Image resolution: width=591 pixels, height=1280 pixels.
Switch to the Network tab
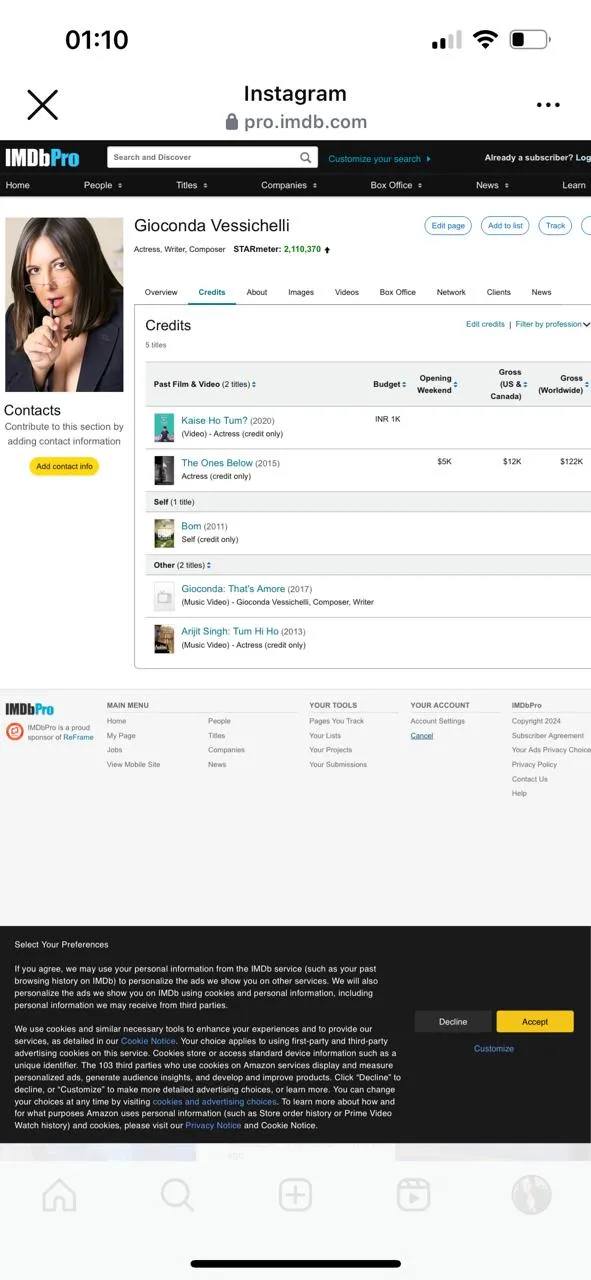(451, 292)
